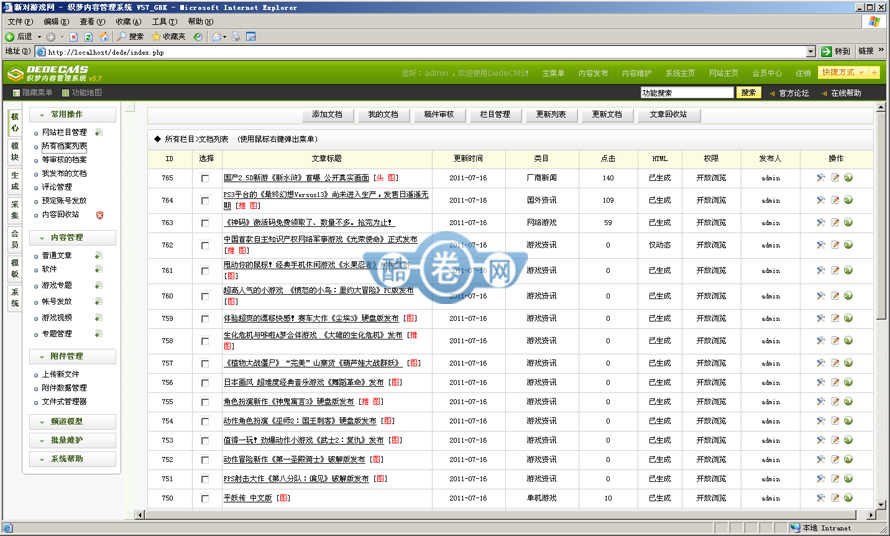Click the blue action icon in row 758
Screen dimensions: 890x536
point(820,341)
